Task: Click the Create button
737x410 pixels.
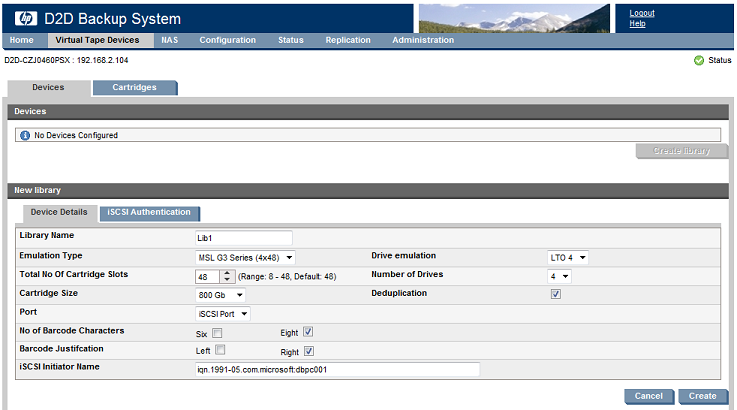Action: 703,396
